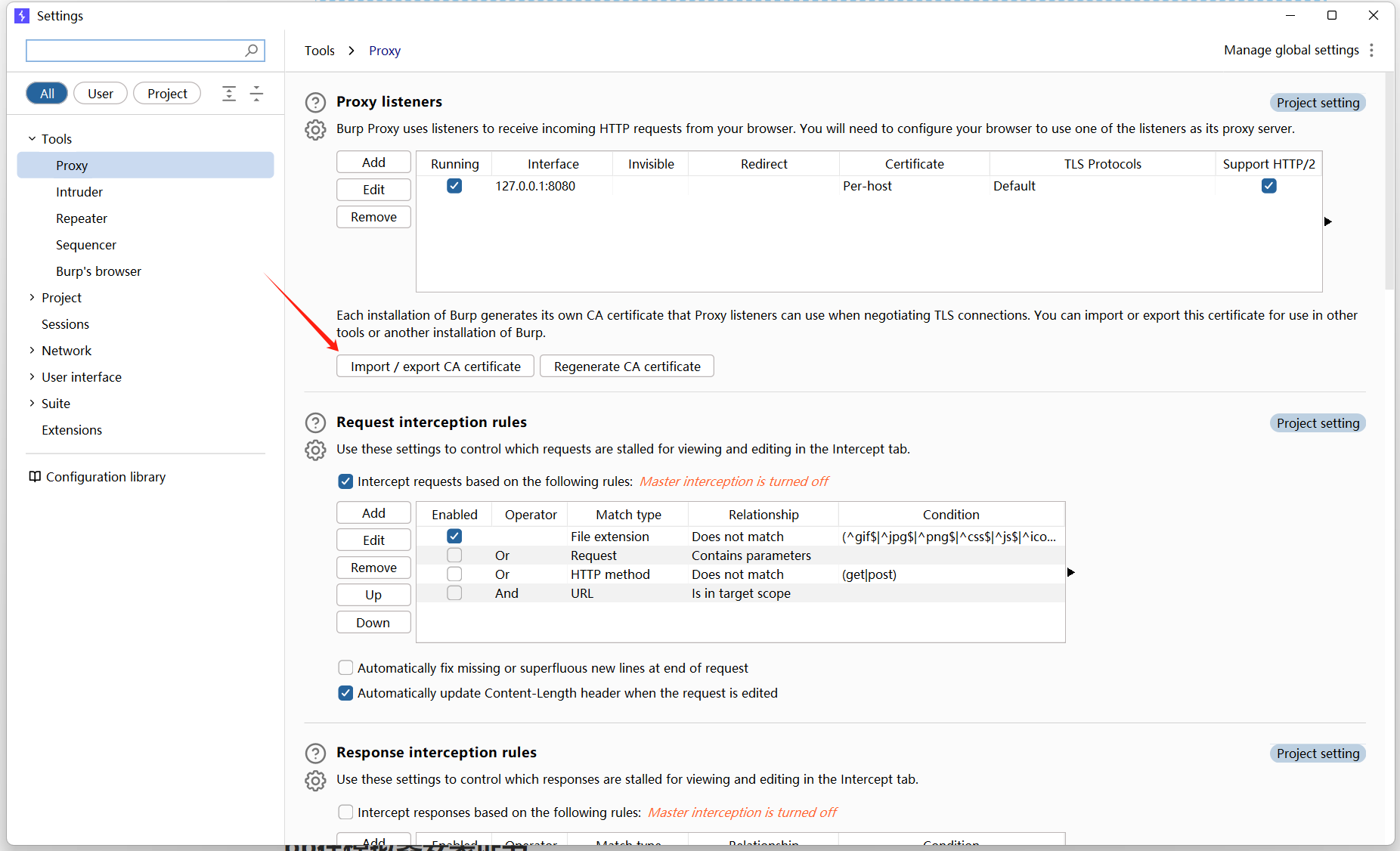
Task: Collapse the Tools tree section
Action: coord(32,138)
